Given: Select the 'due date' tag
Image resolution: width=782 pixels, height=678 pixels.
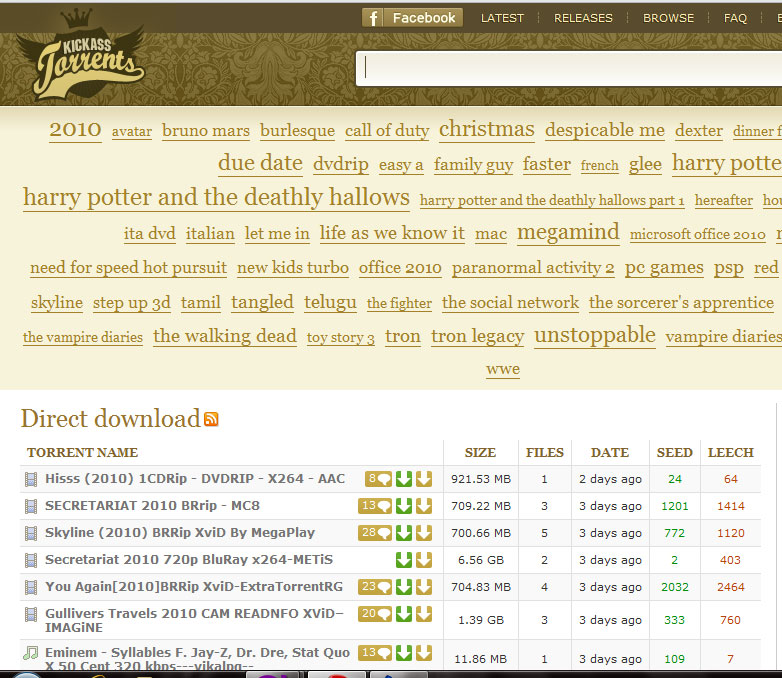Looking at the screenshot, I should pos(260,163).
